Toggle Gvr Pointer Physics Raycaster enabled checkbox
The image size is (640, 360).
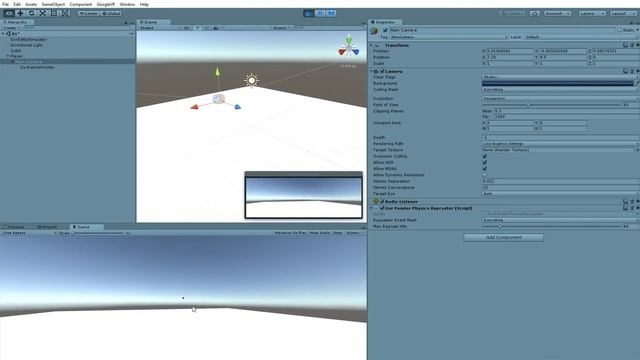pyautogui.click(x=382, y=208)
